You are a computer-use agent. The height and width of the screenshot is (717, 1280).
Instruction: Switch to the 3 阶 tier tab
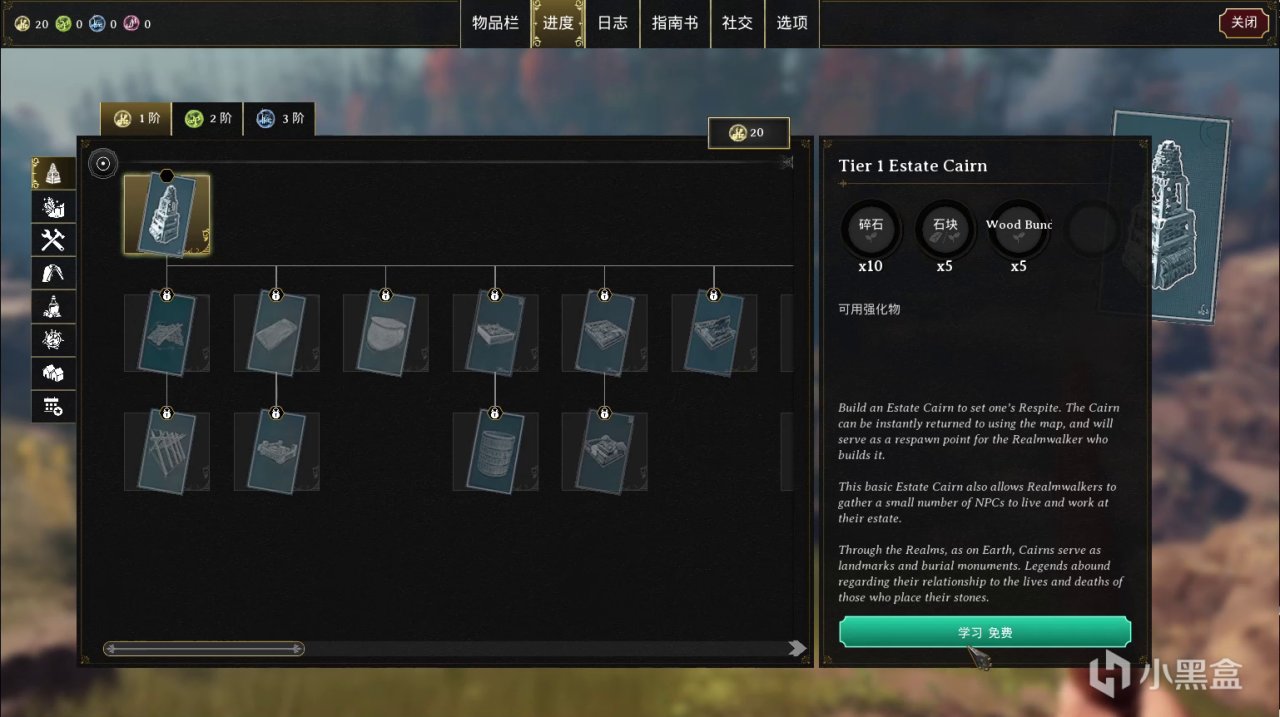(x=279, y=118)
